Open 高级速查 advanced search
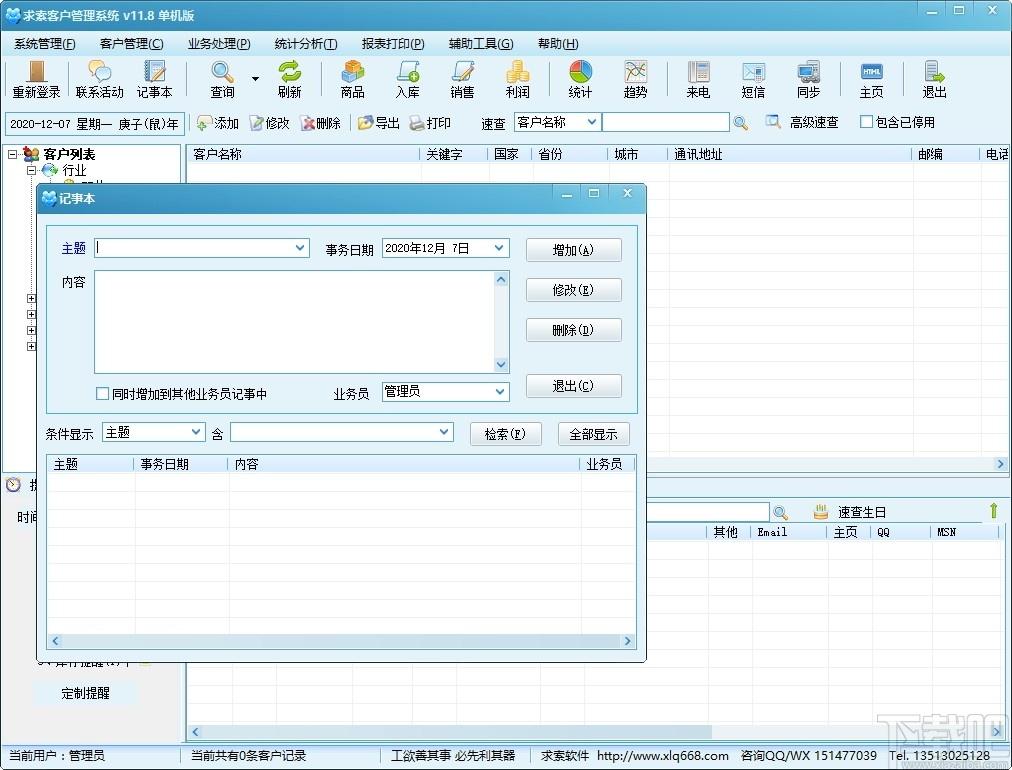1012x770 pixels. coord(802,122)
